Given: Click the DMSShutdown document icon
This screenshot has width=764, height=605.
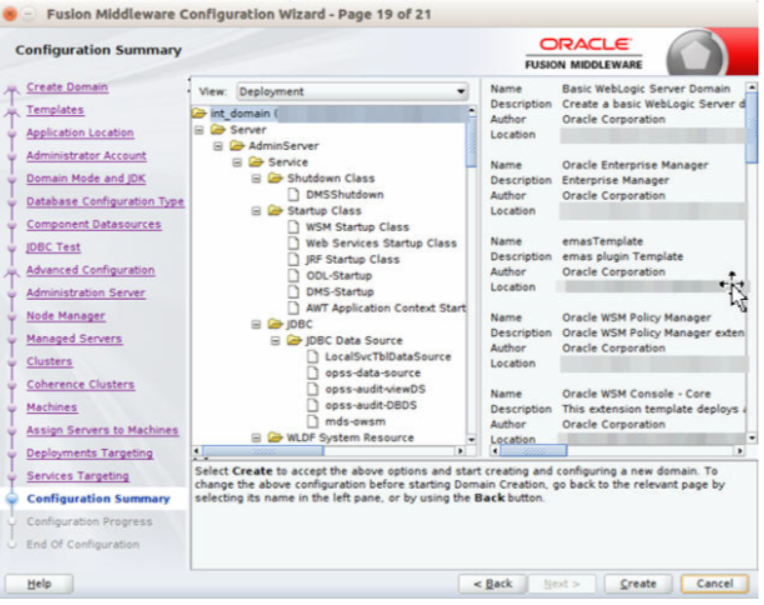Looking at the screenshot, I should pyautogui.click(x=293, y=194).
